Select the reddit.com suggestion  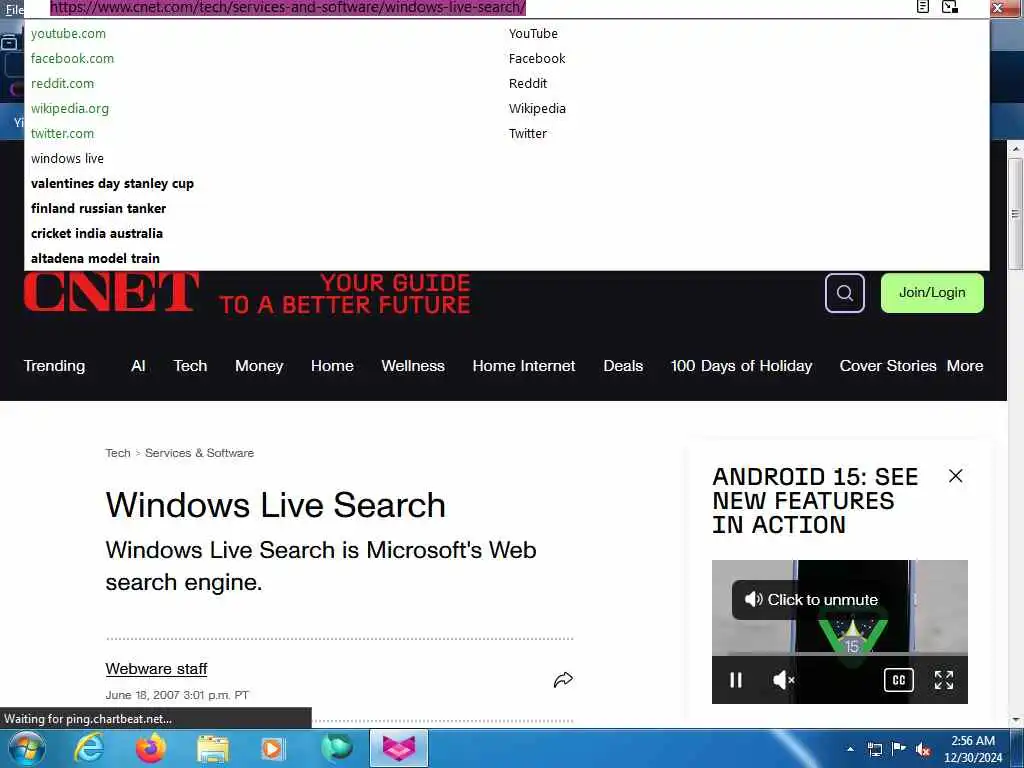[507, 84]
